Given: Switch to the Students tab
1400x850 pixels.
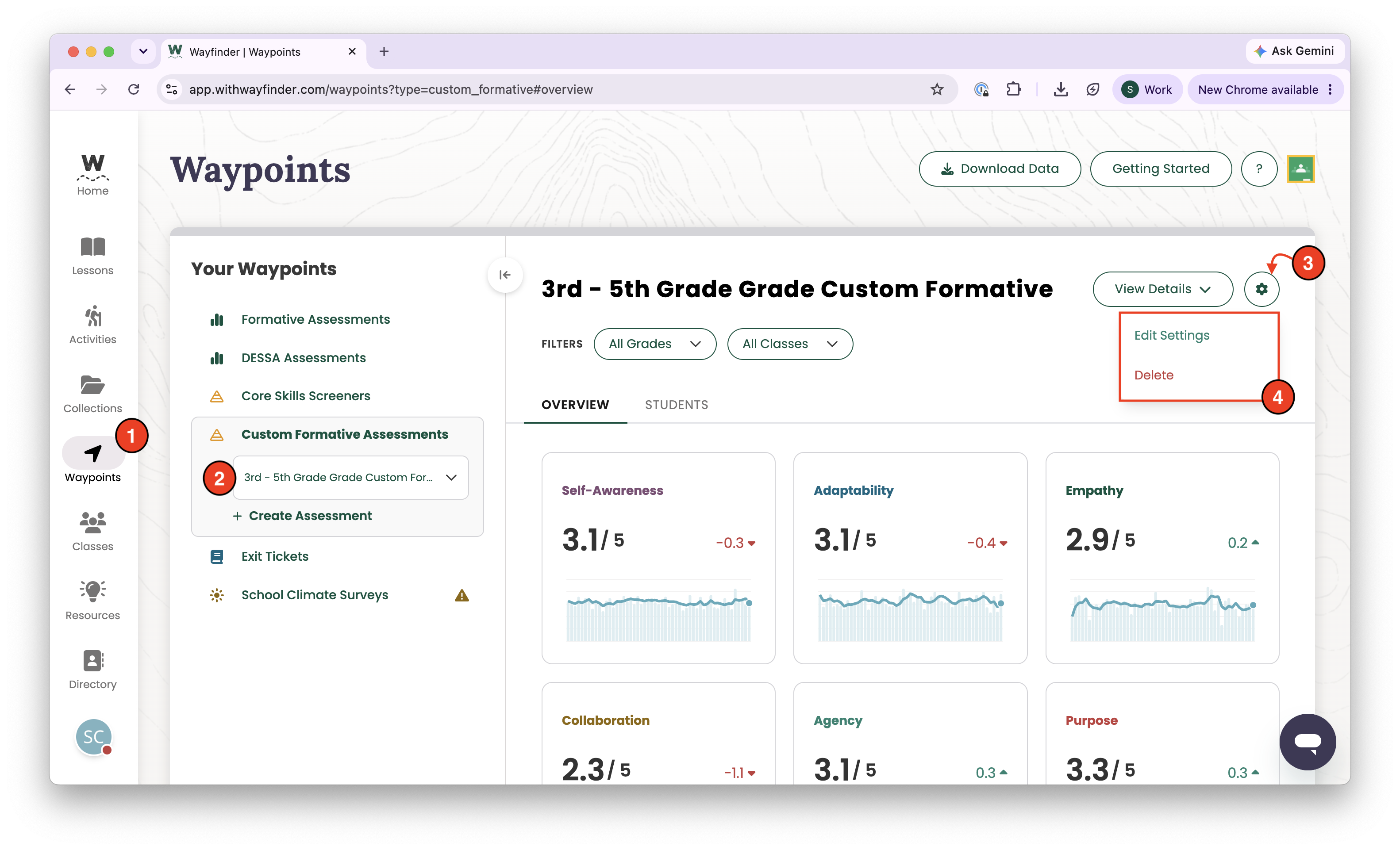Looking at the screenshot, I should coord(676,405).
